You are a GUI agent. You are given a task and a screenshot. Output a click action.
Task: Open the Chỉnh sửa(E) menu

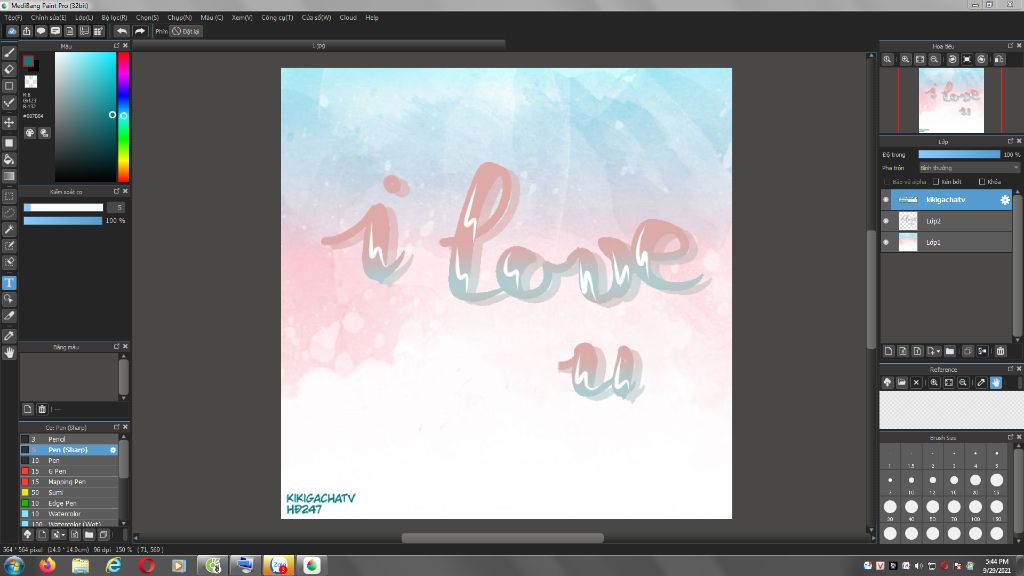[x=48, y=18]
